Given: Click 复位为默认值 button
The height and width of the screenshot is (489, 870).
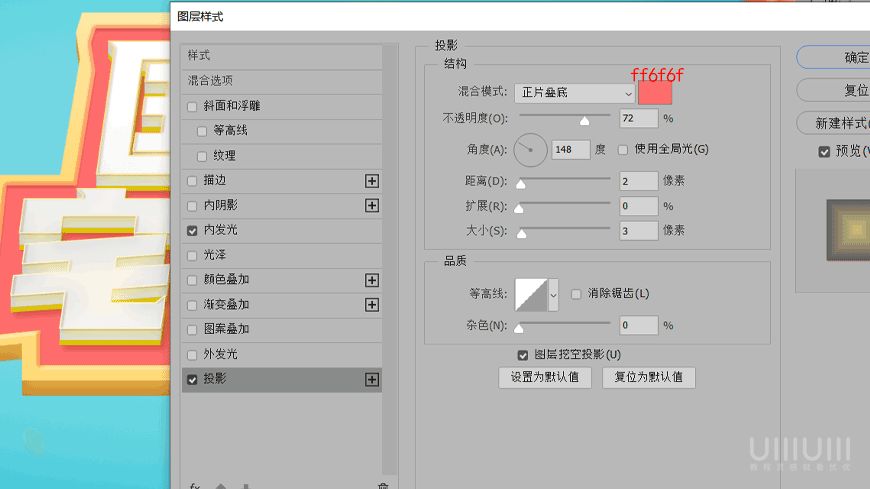Looking at the screenshot, I should pos(649,377).
